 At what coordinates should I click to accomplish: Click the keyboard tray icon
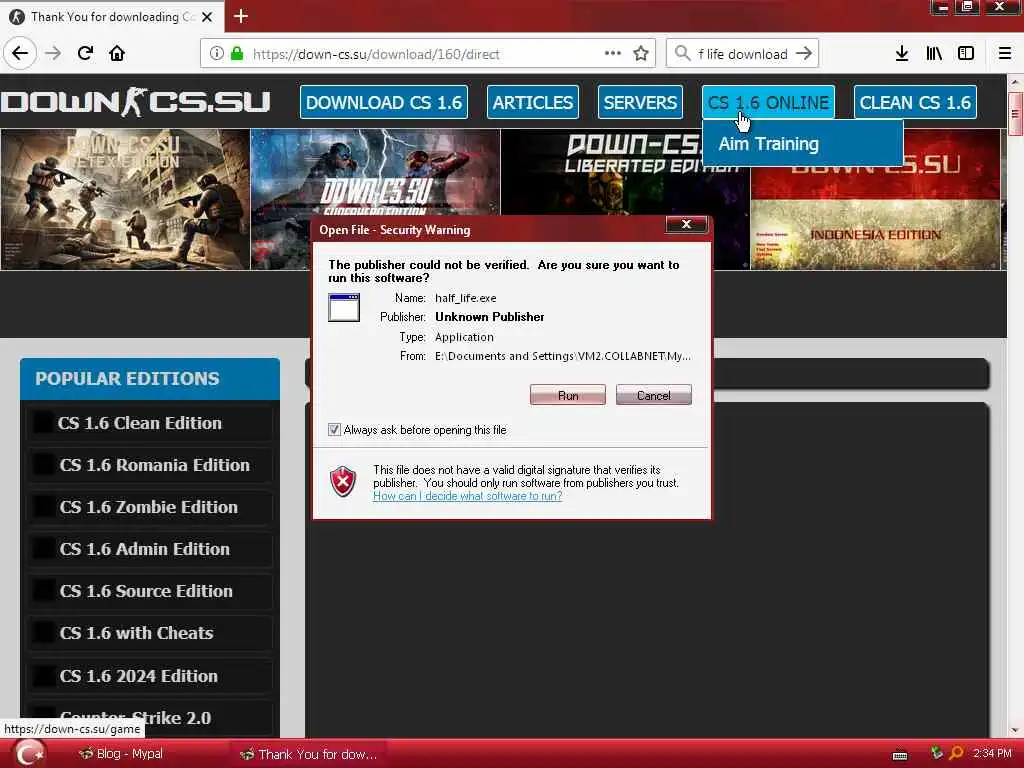[900, 755]
